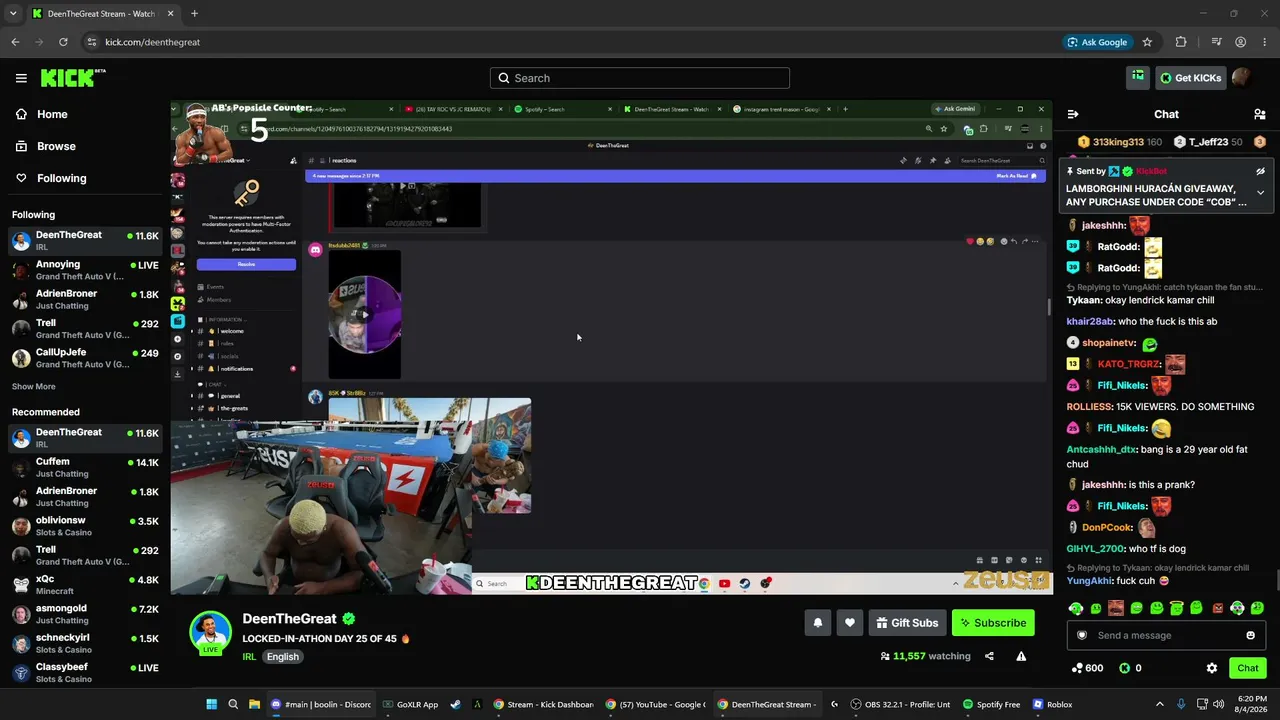The height and width of the screenshot is (720, 1280).
Task: Open 313king313 top gifter entry
Action: 1119,142
